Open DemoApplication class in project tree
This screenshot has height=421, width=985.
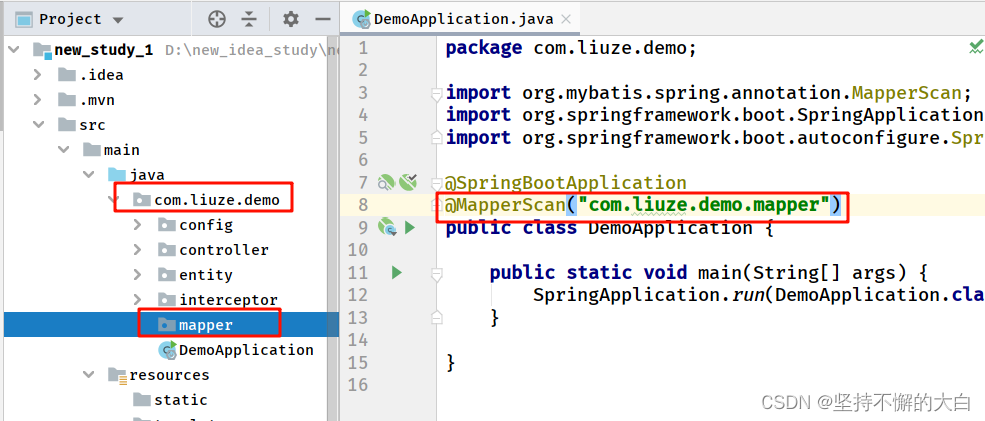pyautogui.click(x=246, y=350)
